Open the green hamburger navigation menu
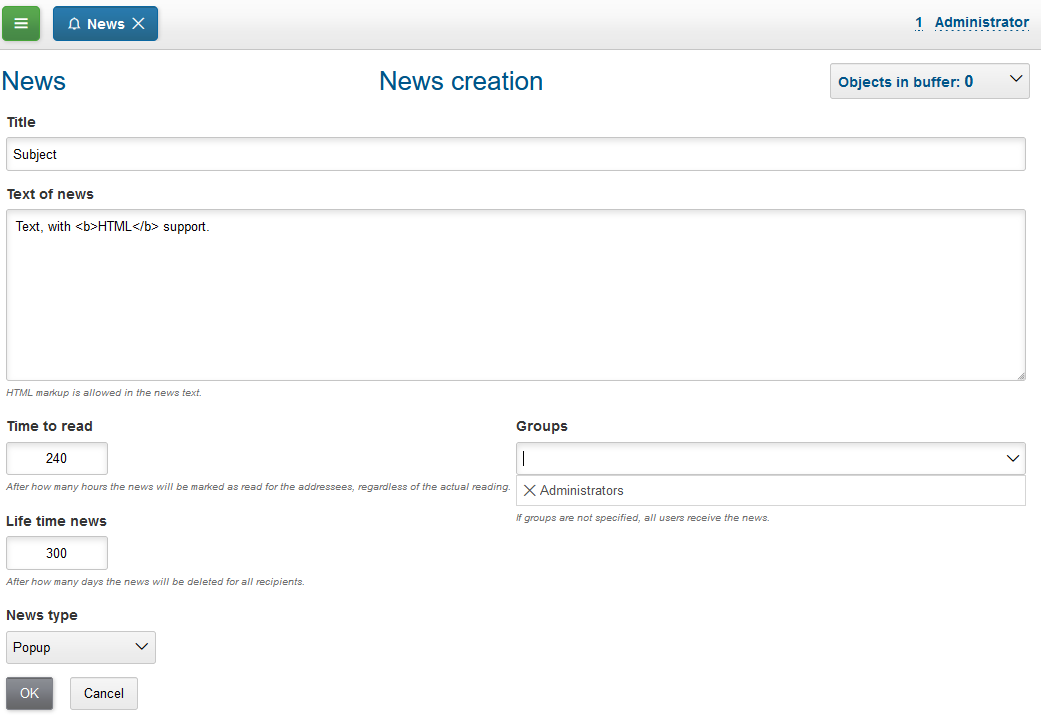The height and width of the screenshot is (721, 1041). [x=21, y=22]
